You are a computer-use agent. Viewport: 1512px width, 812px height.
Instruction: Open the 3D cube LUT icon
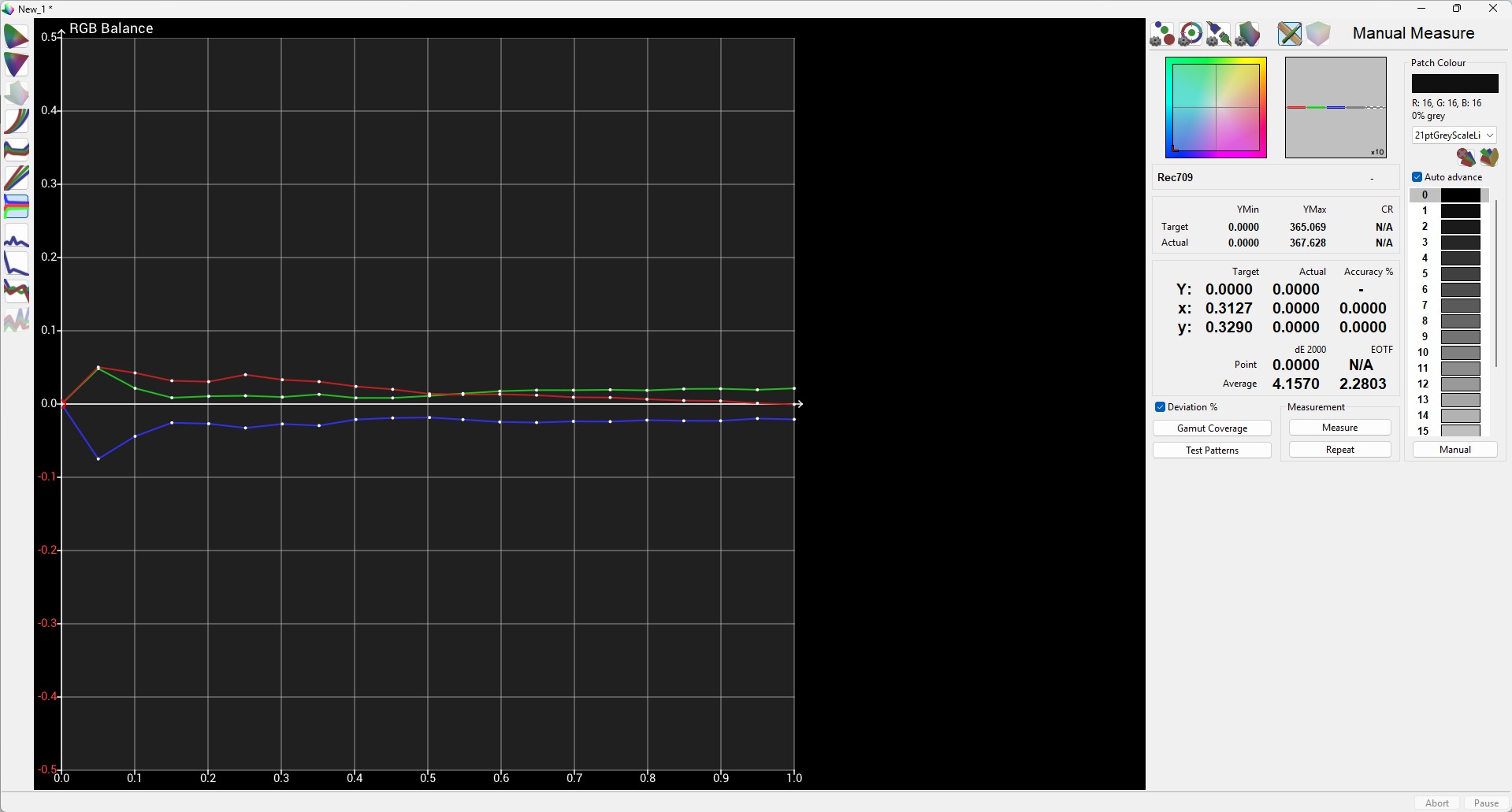point(1318,34)
